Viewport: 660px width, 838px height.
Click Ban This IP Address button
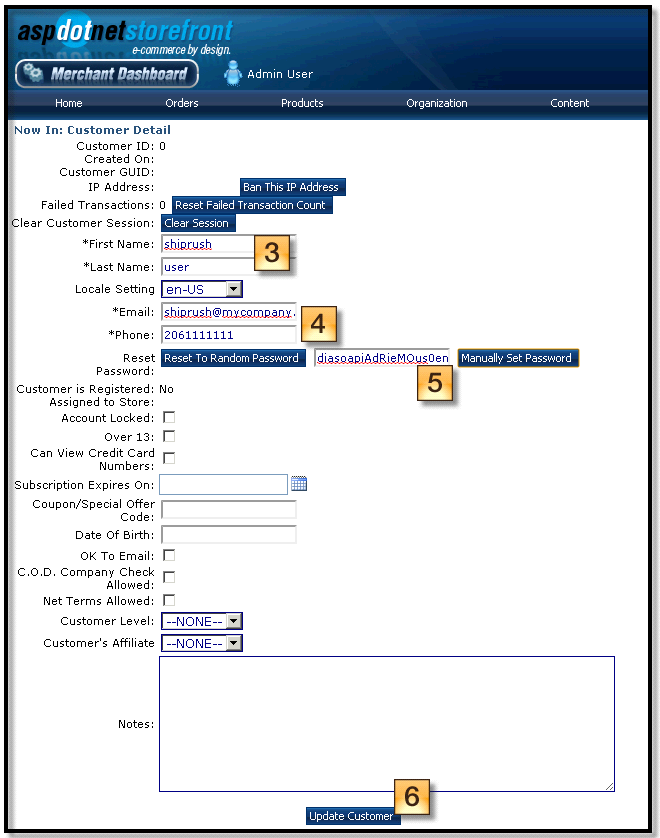point(292,187)
